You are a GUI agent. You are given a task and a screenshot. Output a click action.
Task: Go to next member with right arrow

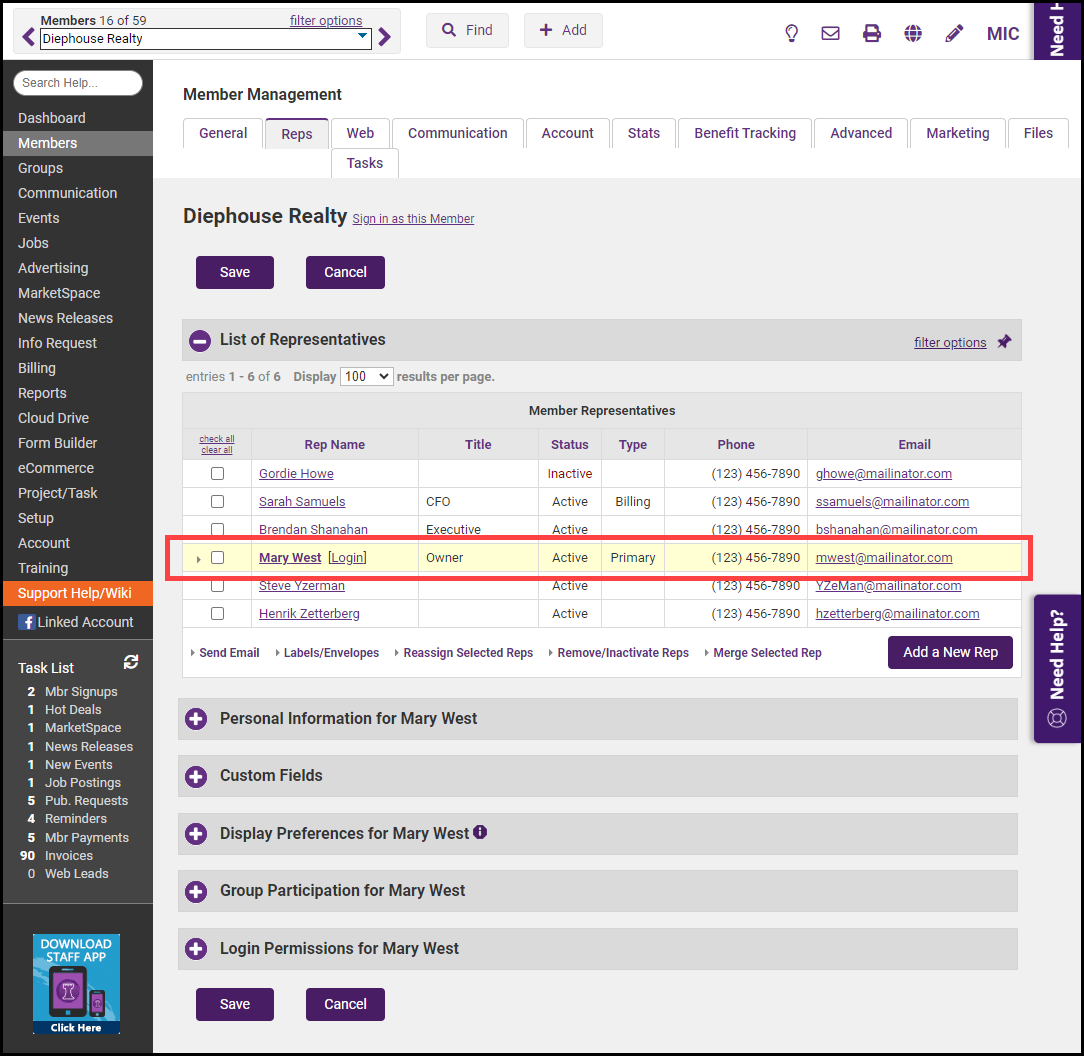tap(385, 38)
